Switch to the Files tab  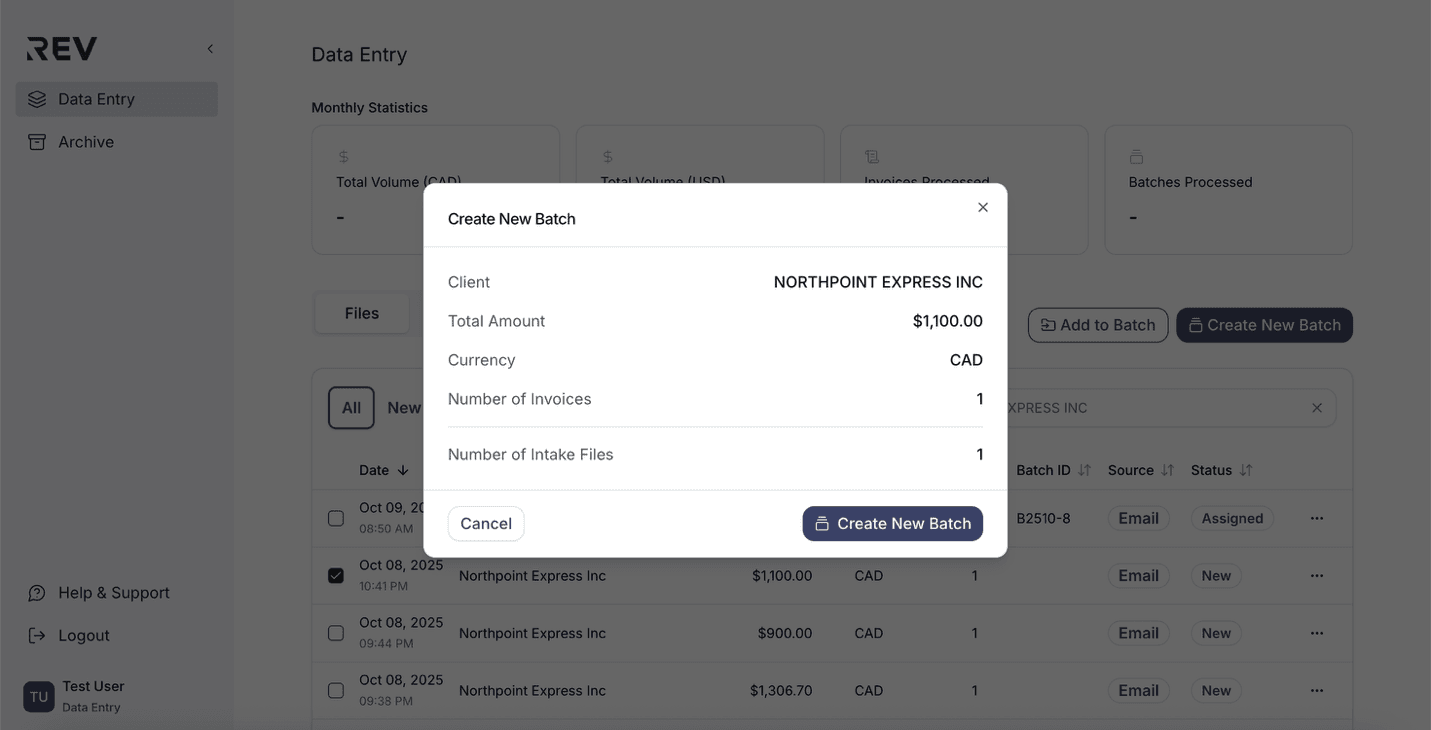tap(361, 312)
